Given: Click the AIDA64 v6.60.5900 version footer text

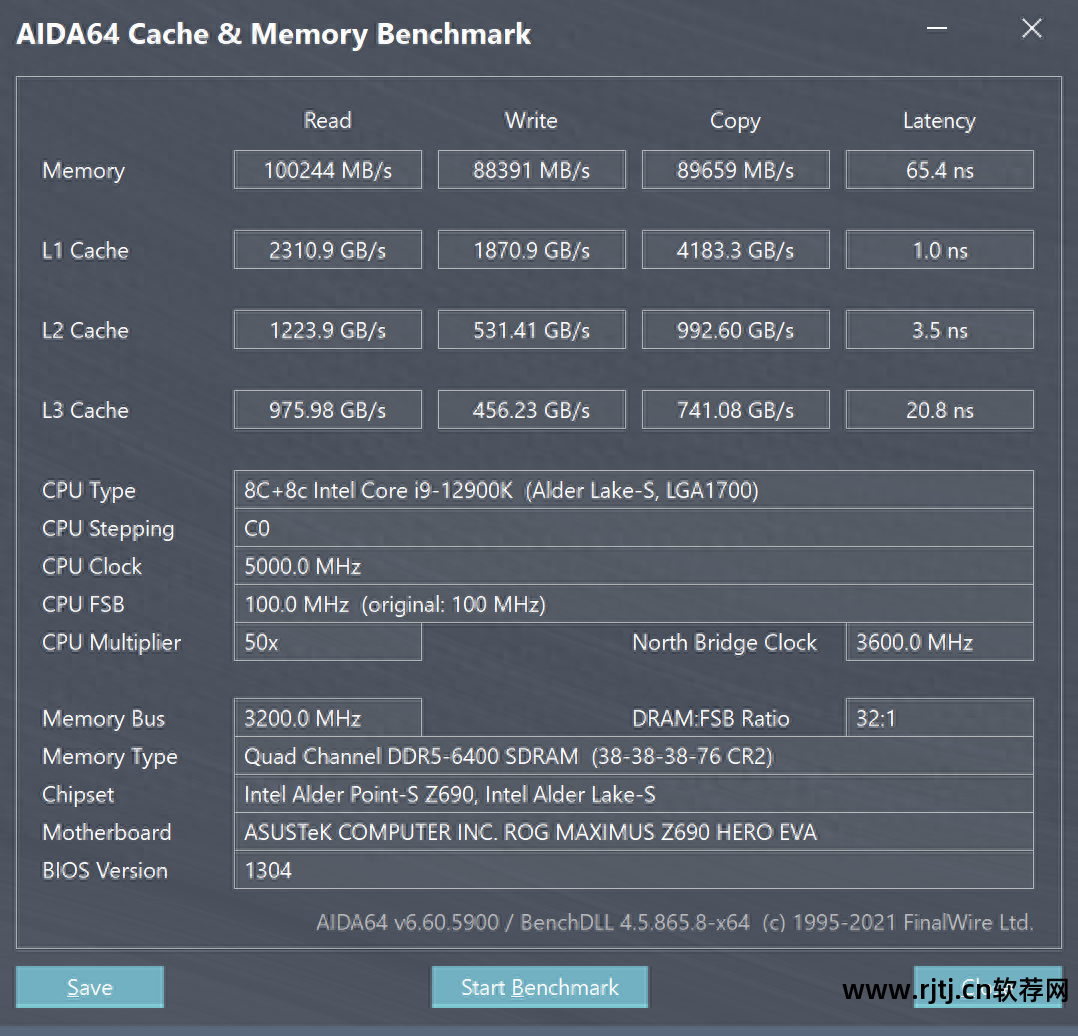Looking at the screenshot, I should pyautogui.click(x=674, y=922).
